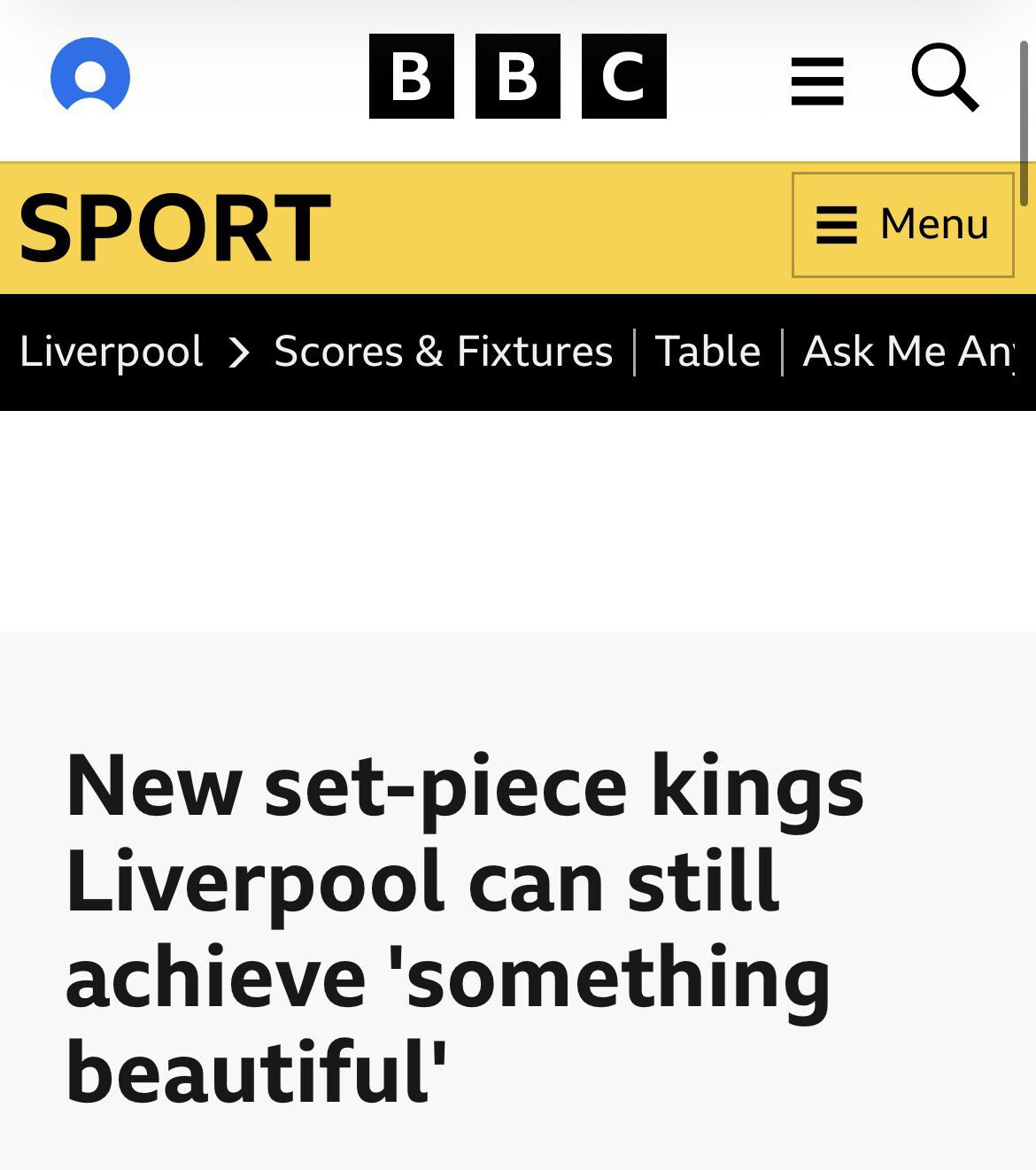Expand the Sport Menu button
Viewport: 1036px width, 1170px height.
[902, 225]
